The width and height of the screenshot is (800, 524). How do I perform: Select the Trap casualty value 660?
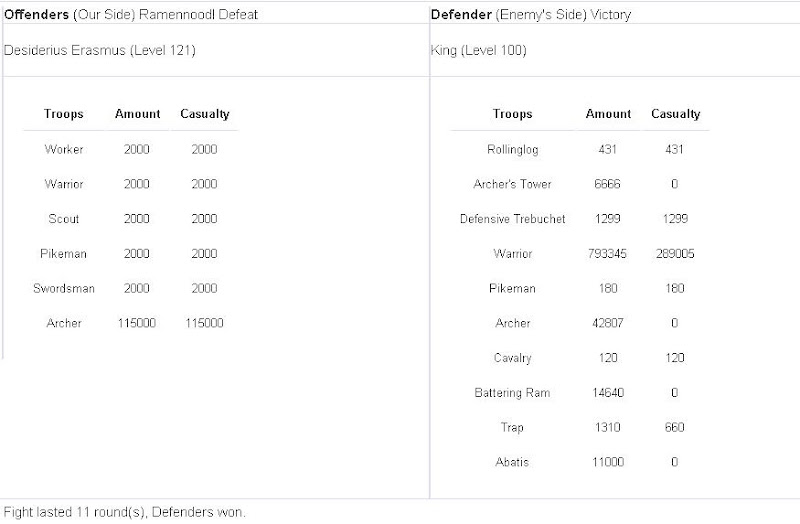[675, 428]
